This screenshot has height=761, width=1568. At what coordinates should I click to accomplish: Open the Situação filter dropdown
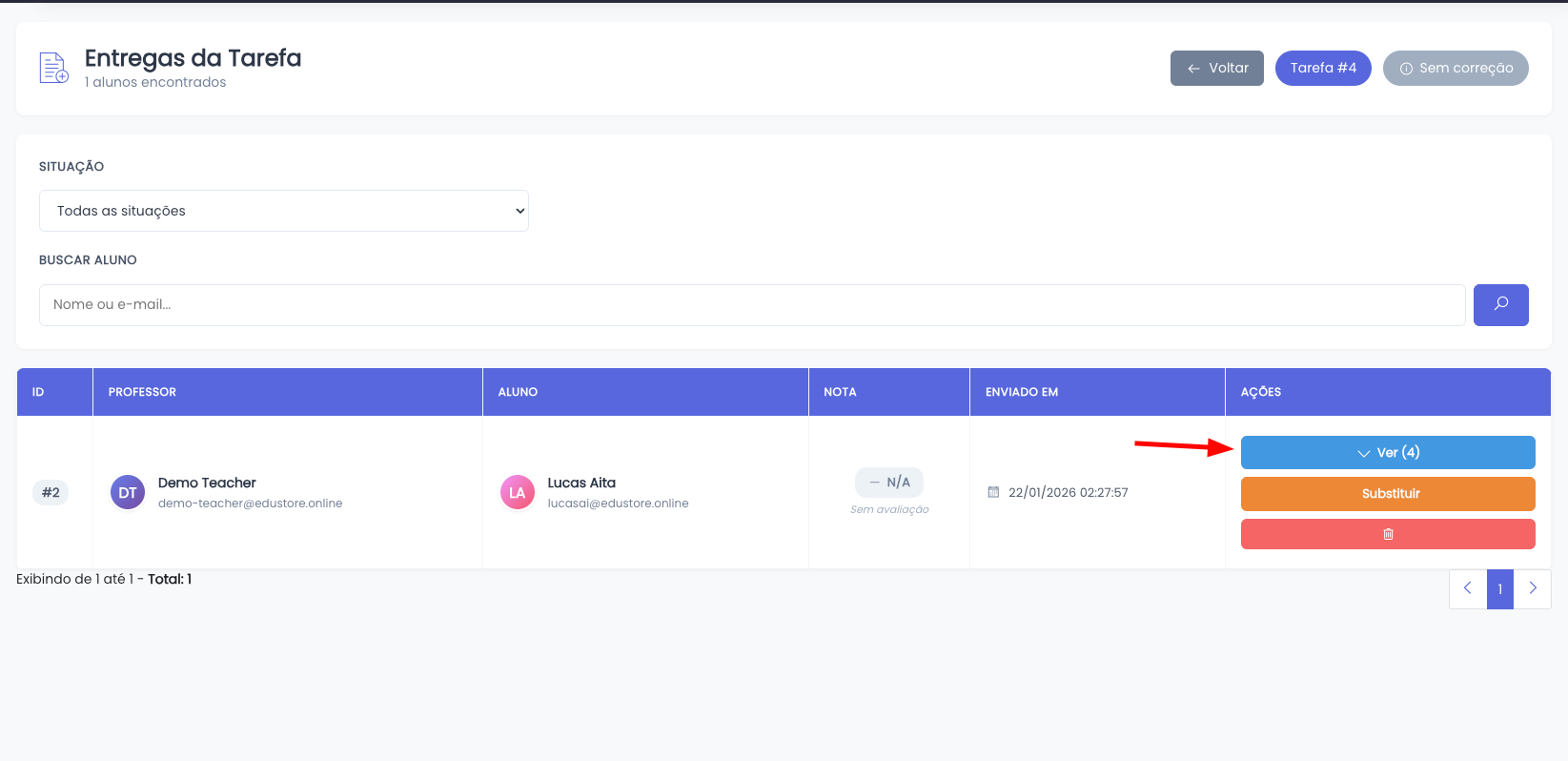pyautogui.click(x=283, y=211)
